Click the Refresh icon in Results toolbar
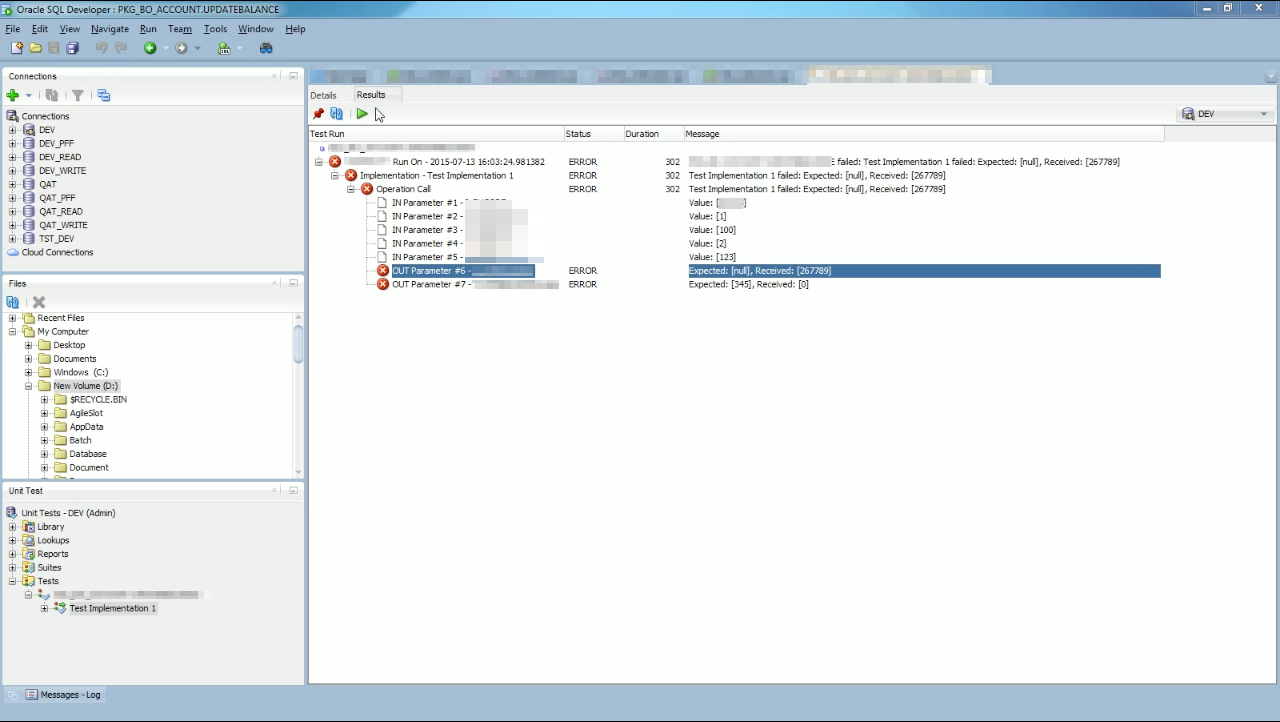The height and width of the screenshot is (722, 1280). [x=337, y=114]
